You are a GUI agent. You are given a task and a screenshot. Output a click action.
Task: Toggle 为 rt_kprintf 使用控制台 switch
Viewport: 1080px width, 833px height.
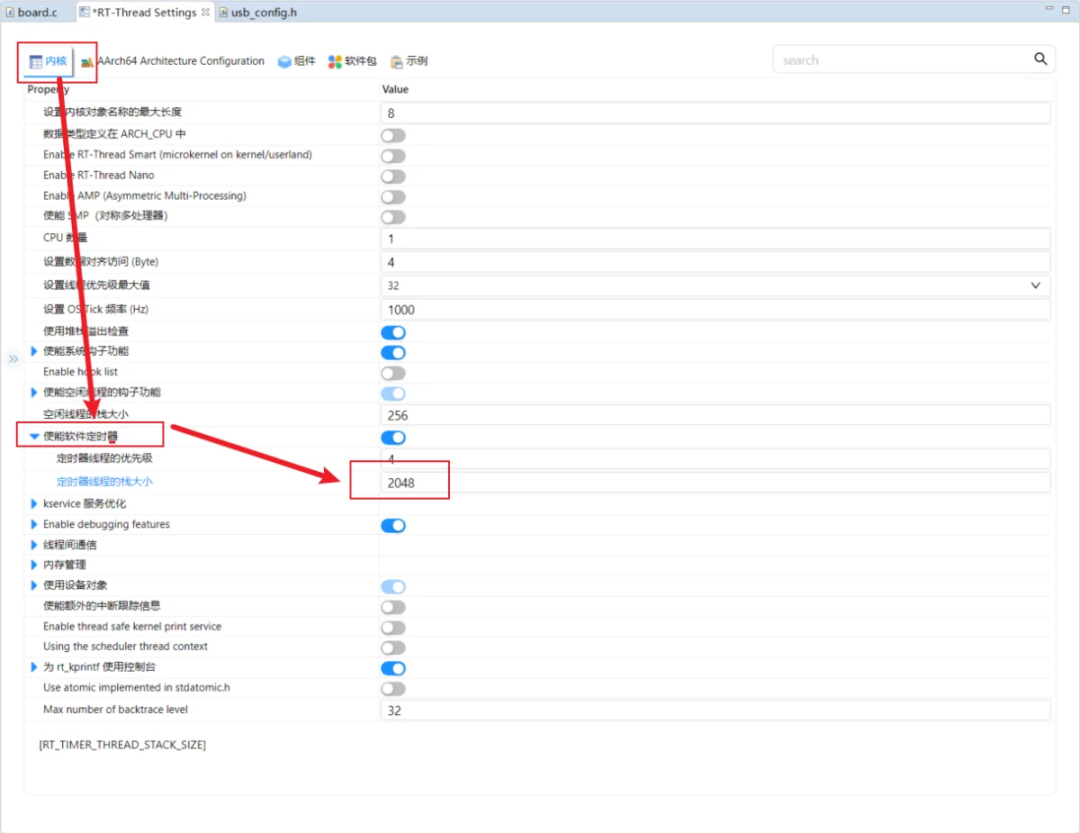click(393, 668)
